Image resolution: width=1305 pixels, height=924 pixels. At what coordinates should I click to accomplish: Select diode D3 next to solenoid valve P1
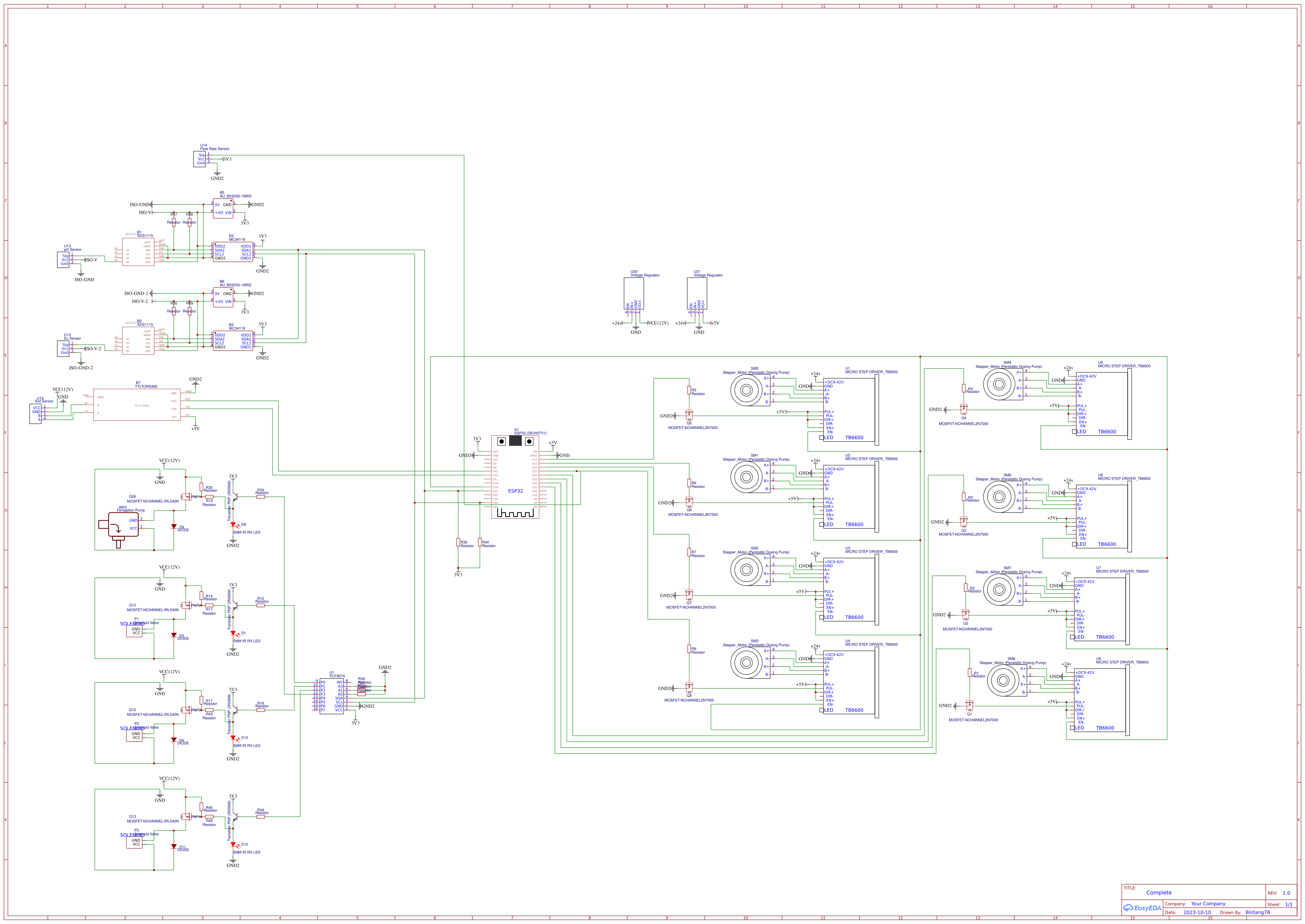point(173,636)
